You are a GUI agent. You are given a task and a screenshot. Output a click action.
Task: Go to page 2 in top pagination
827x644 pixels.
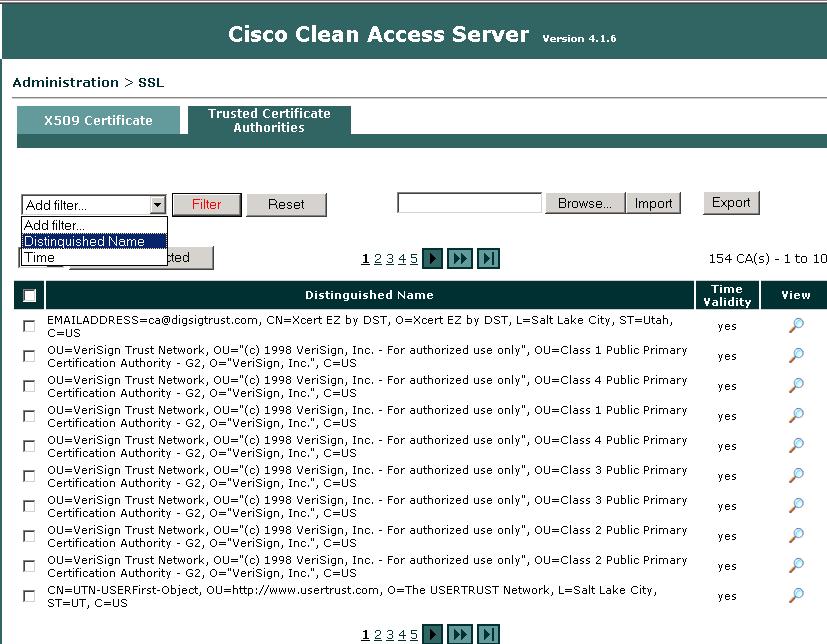pyautogui.click(x=378, y=259)
